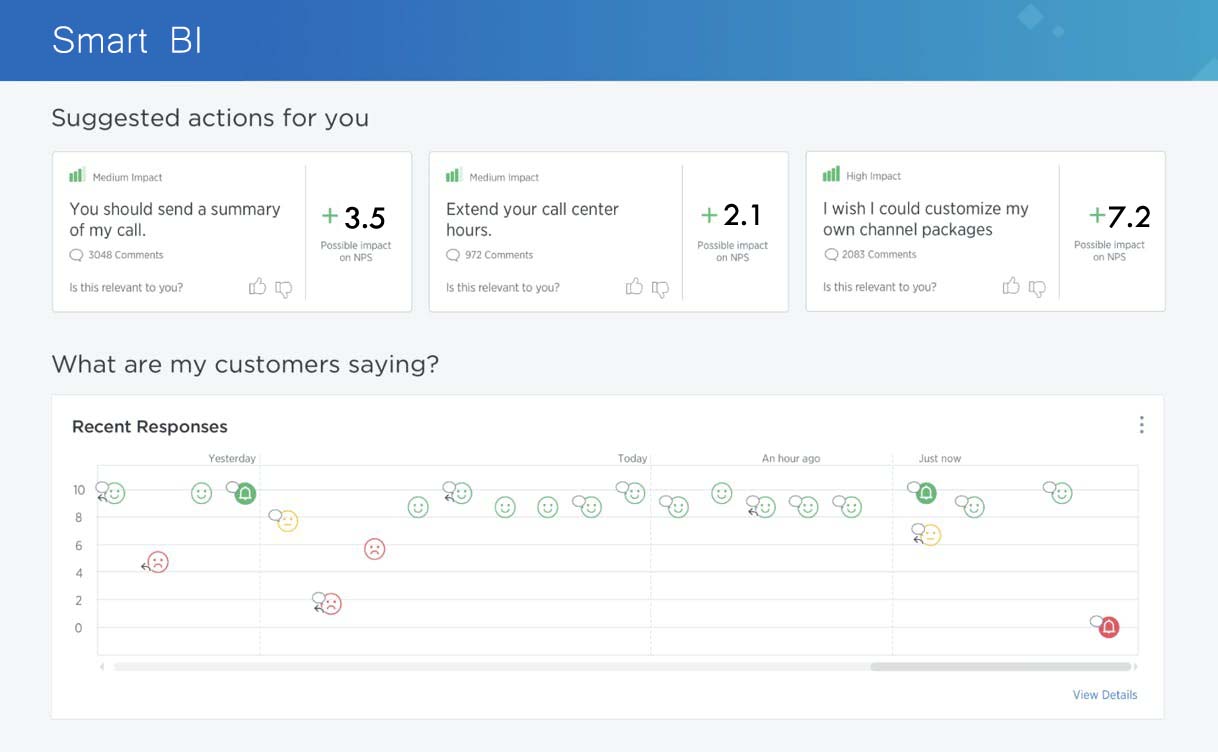
Task: Open the 2083 Comments link
Action: (x=879, y=255)
